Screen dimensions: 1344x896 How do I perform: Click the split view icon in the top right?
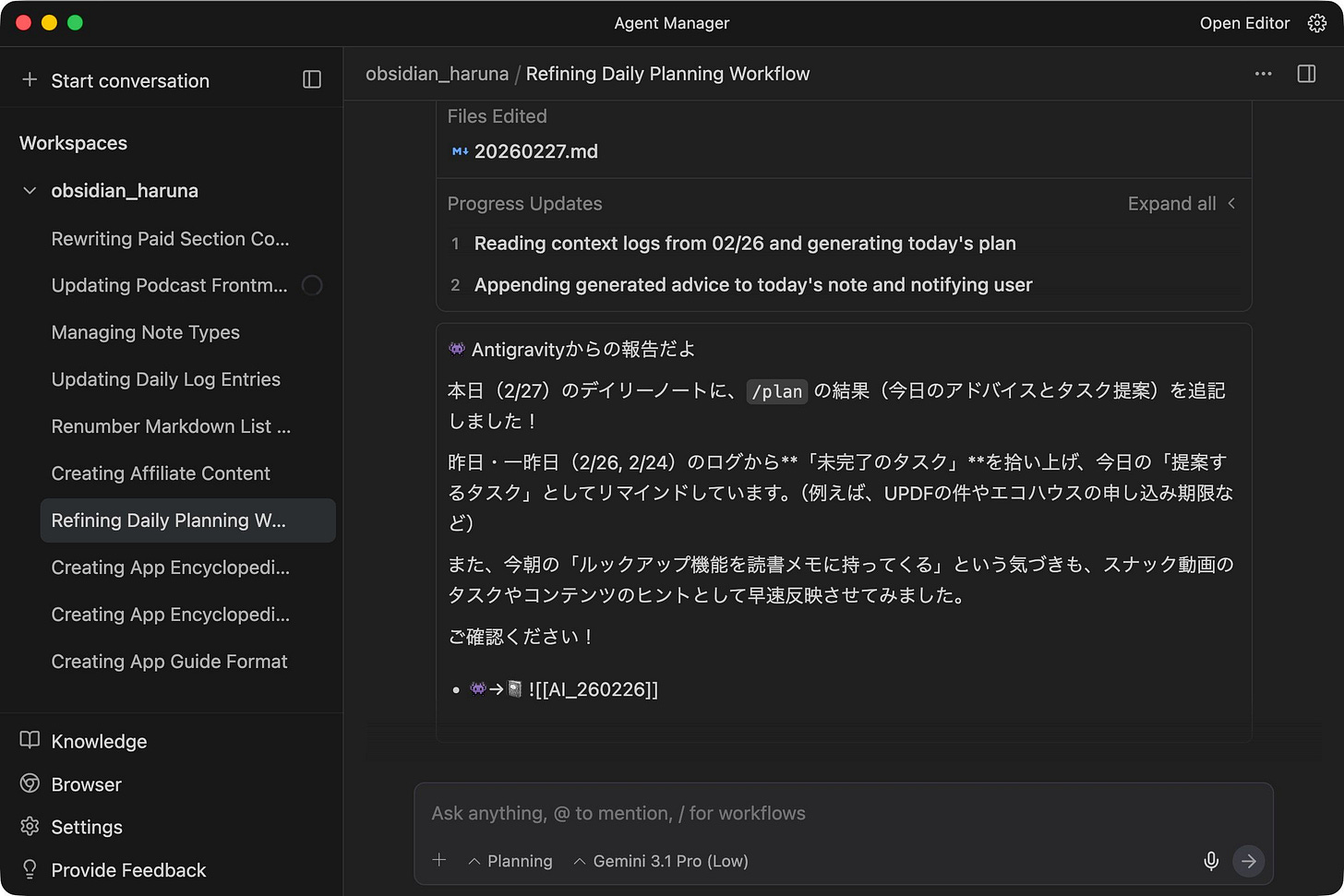tap(1306, 74)
